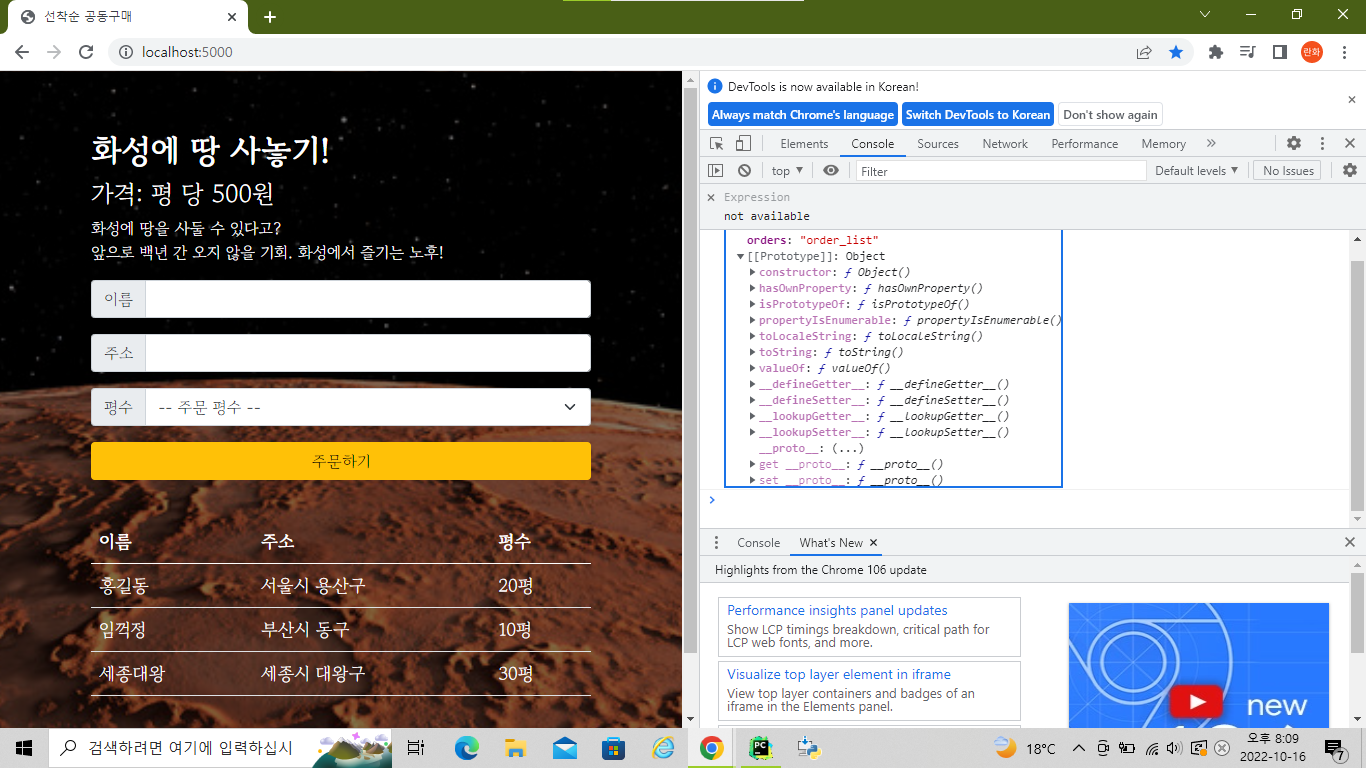Submit the order with 주문하기
Screen dimensions: 1366x768
point(341,461)
